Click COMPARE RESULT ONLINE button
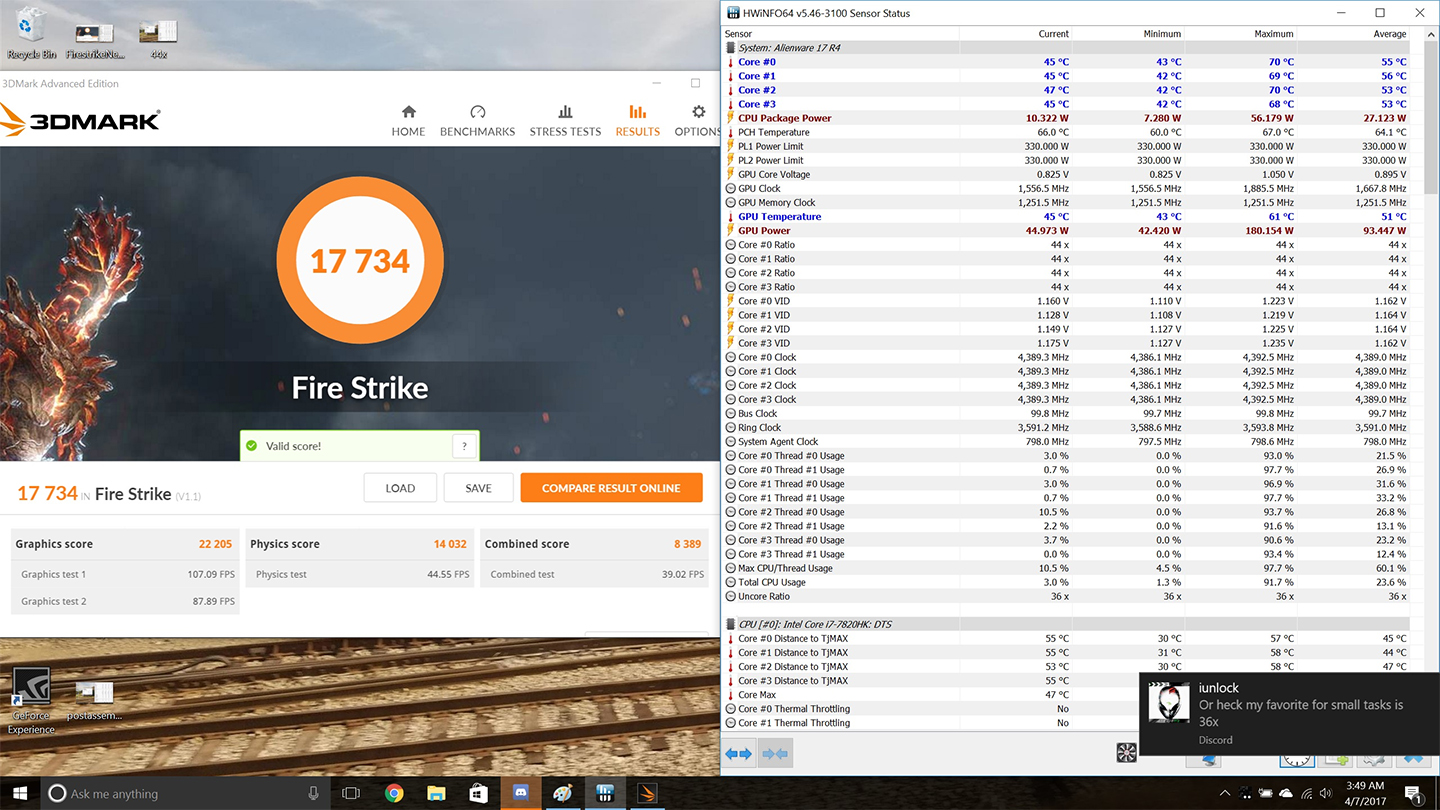The height and width of the screenshot is (810, 1440). (x=611, y=488)
